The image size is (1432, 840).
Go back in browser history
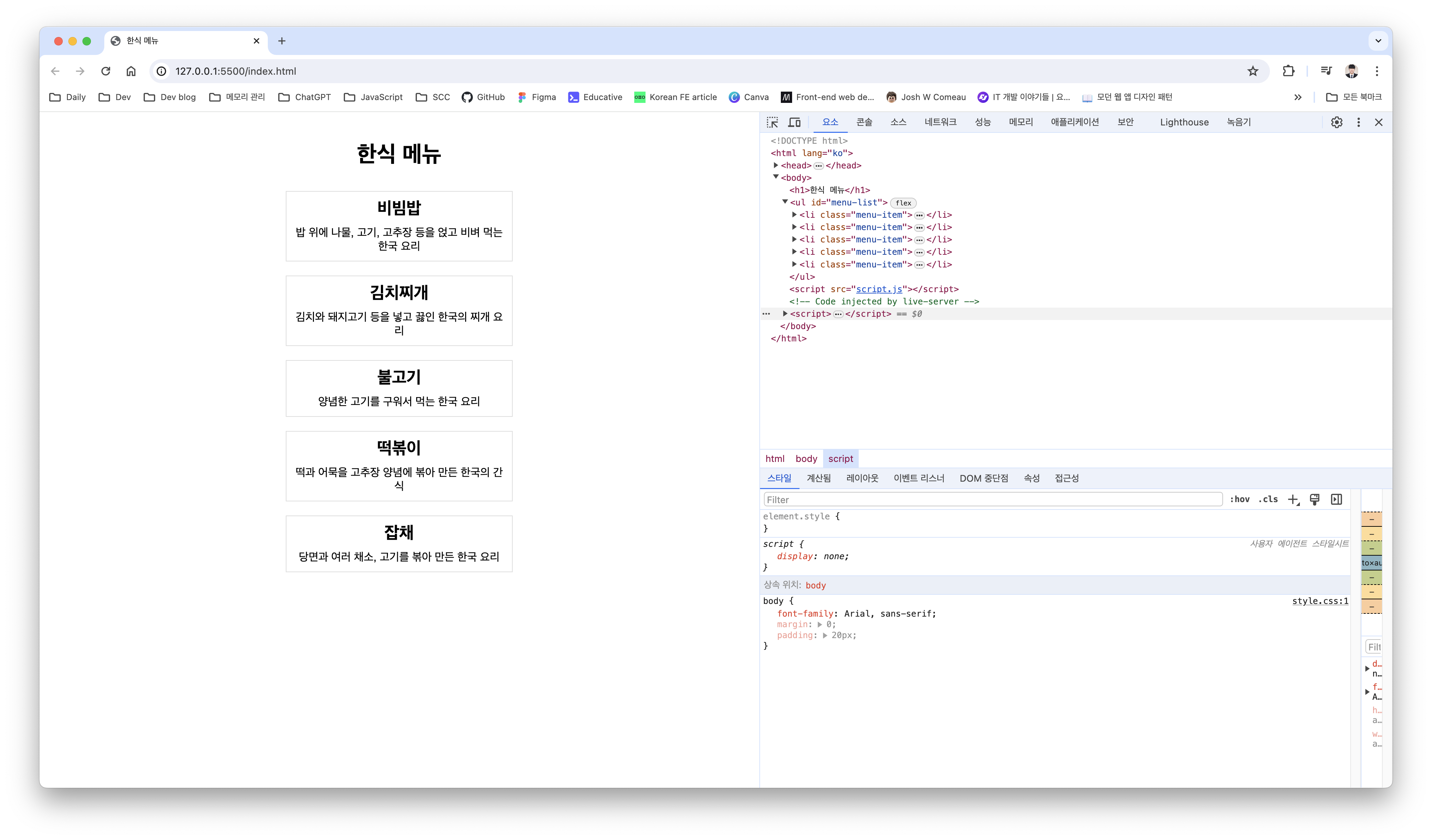pyautogui.click(x=55, y=71)
